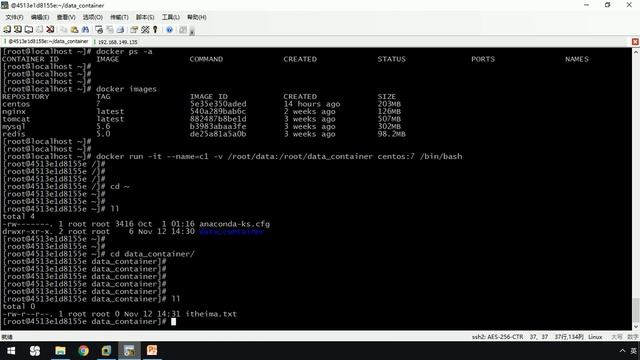Open File Explorer from the taskbar
Viewport: 640px width, 360px height.
point(60,351)
